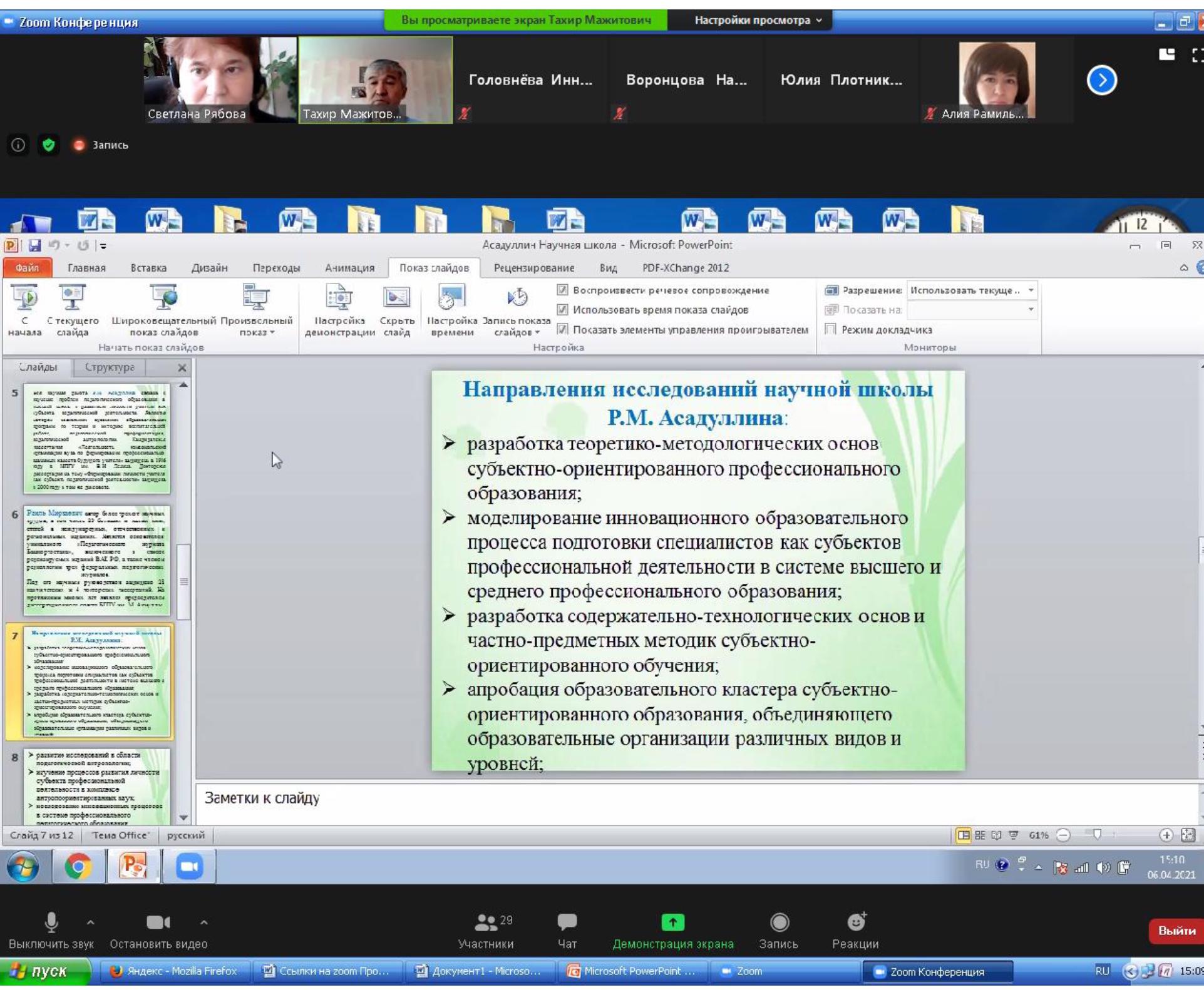
Task: Stop video with the camera icon
Action: (157, 922)
